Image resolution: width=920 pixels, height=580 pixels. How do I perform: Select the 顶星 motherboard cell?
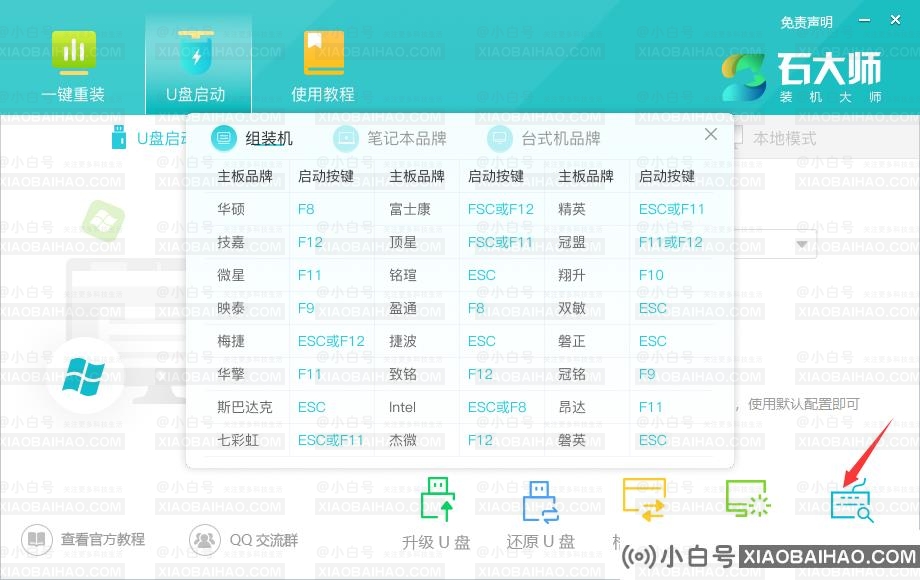click(402, 242)
